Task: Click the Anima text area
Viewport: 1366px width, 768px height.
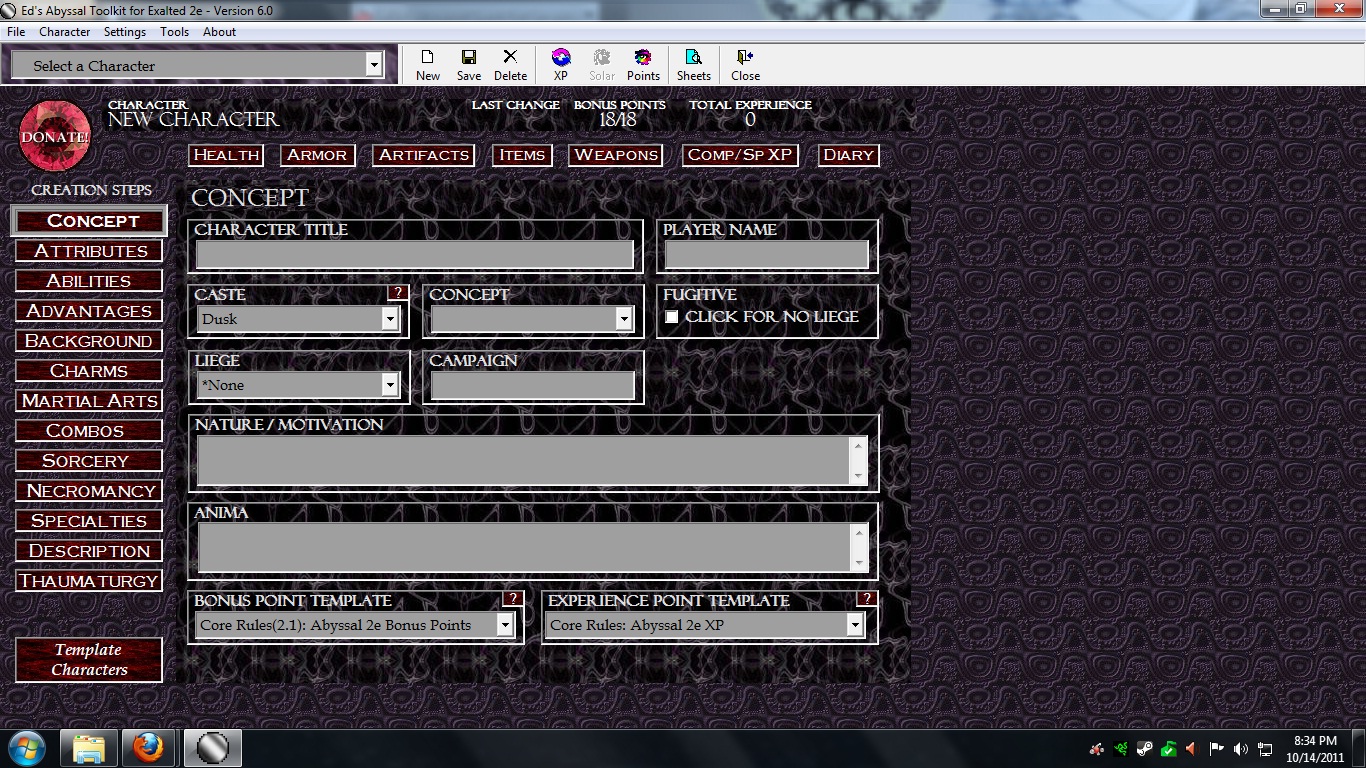Action: [x=533, y=548]
